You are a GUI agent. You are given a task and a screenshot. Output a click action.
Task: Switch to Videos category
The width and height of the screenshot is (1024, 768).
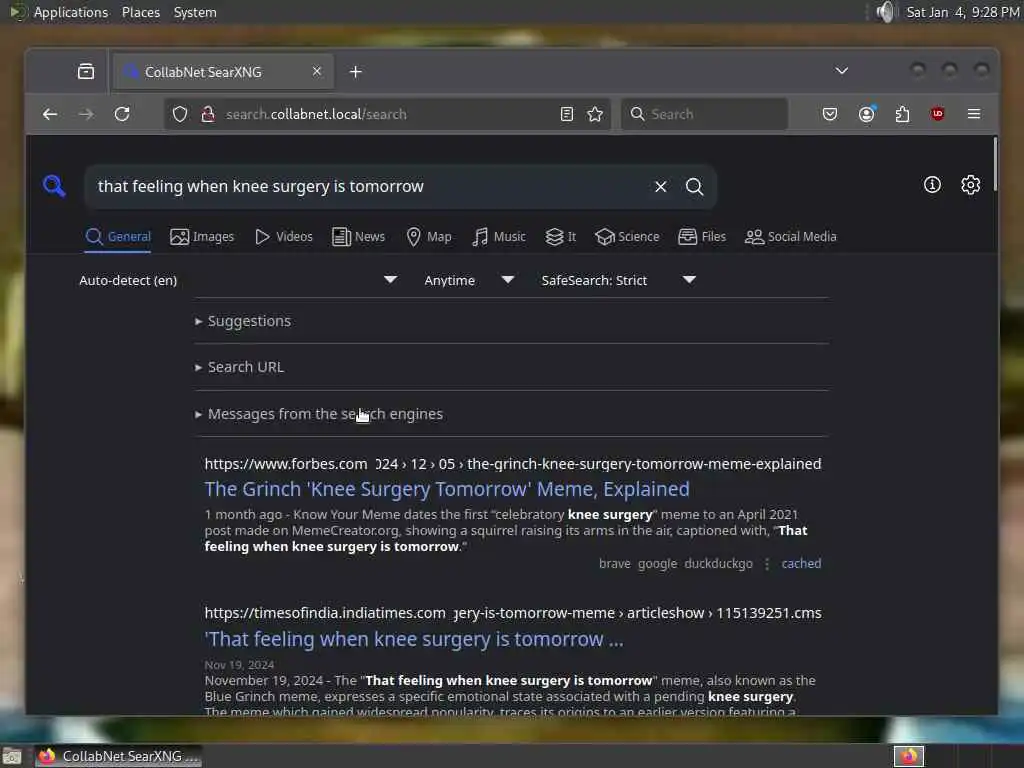click(283, 236)
